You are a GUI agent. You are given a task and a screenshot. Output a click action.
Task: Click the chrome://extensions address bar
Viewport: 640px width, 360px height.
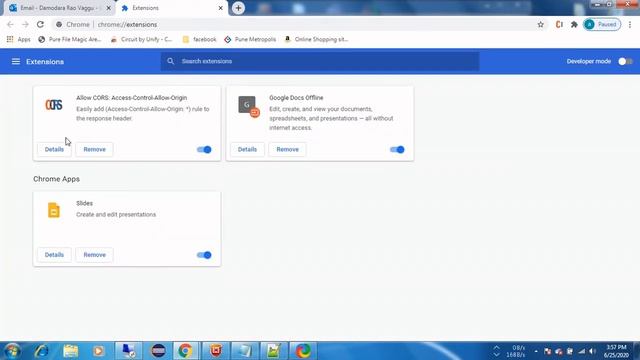(298, 24)
